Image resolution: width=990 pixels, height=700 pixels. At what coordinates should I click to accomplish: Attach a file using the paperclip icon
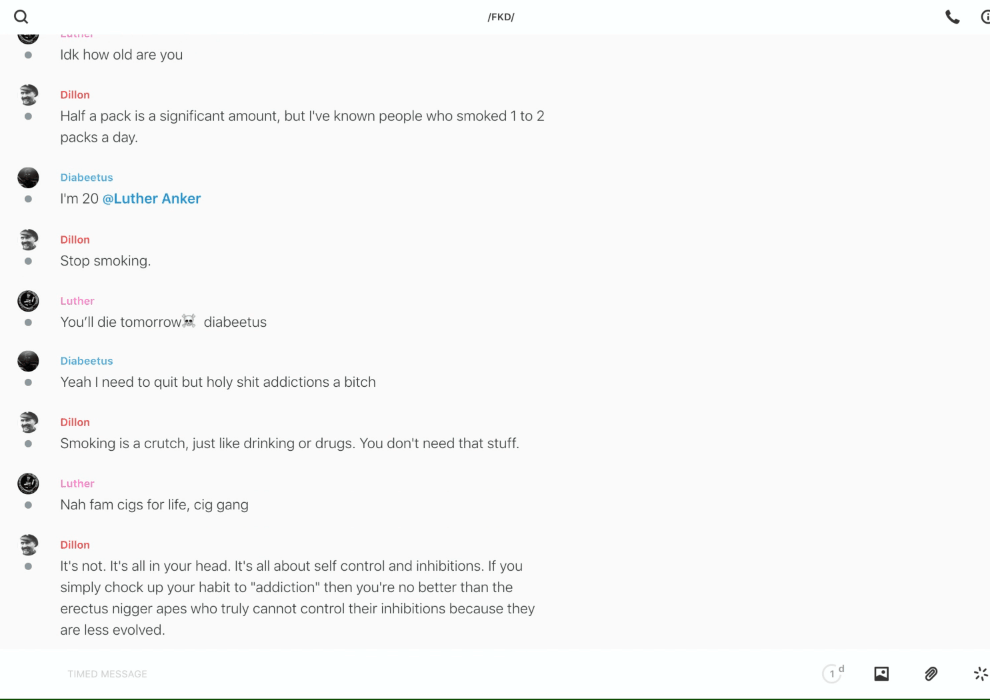click(x=931, y=674)
